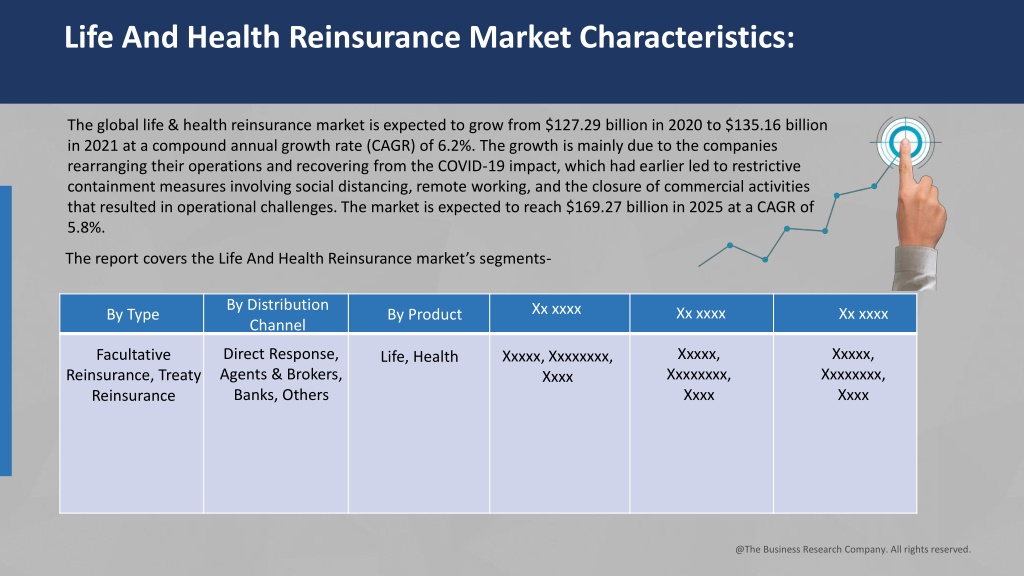1024x576 pixels.
Task: Select the 'Life, Health' table cell
Action: point(419,423)
